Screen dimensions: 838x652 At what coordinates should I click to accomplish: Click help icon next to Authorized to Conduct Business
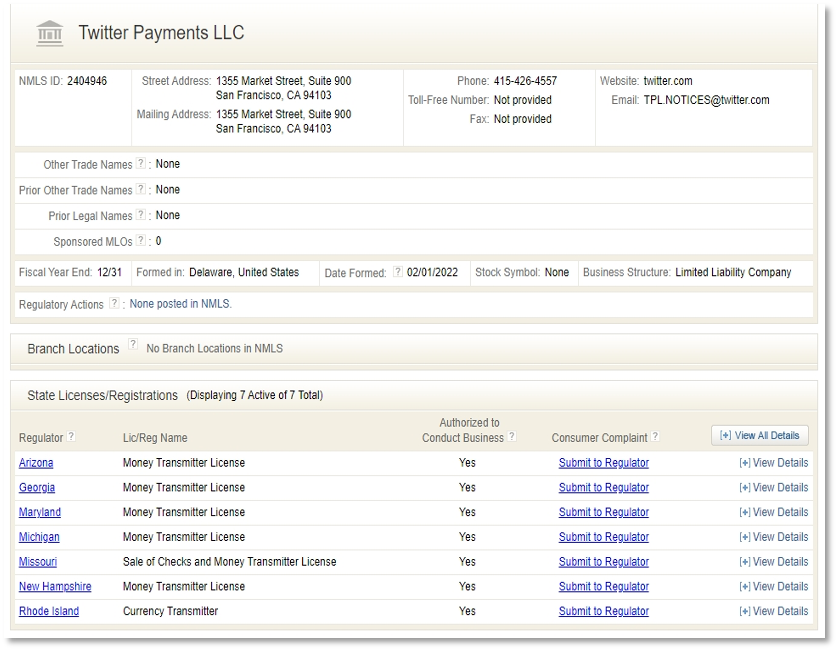512,437
